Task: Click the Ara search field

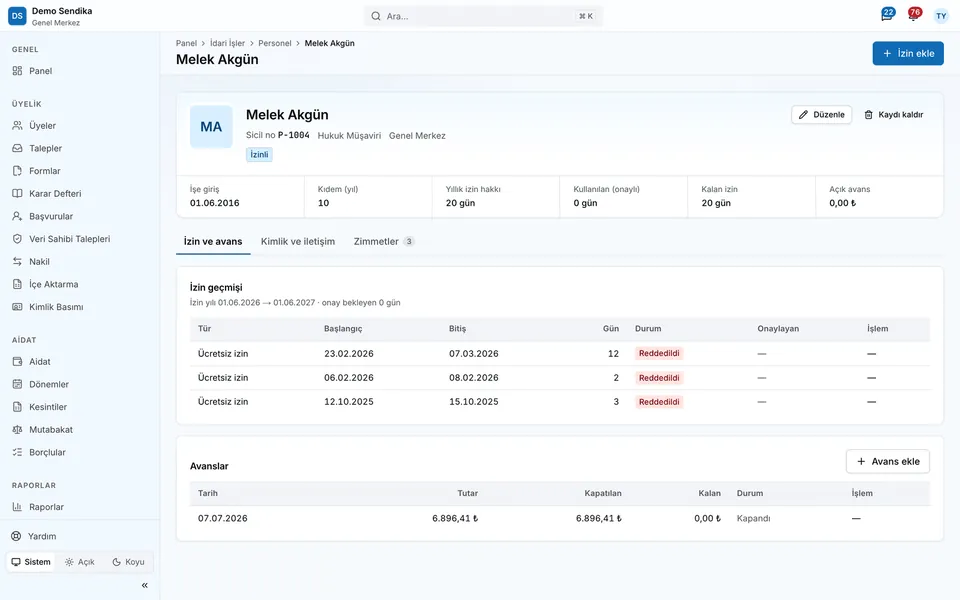Action: [x=483, y=16]
